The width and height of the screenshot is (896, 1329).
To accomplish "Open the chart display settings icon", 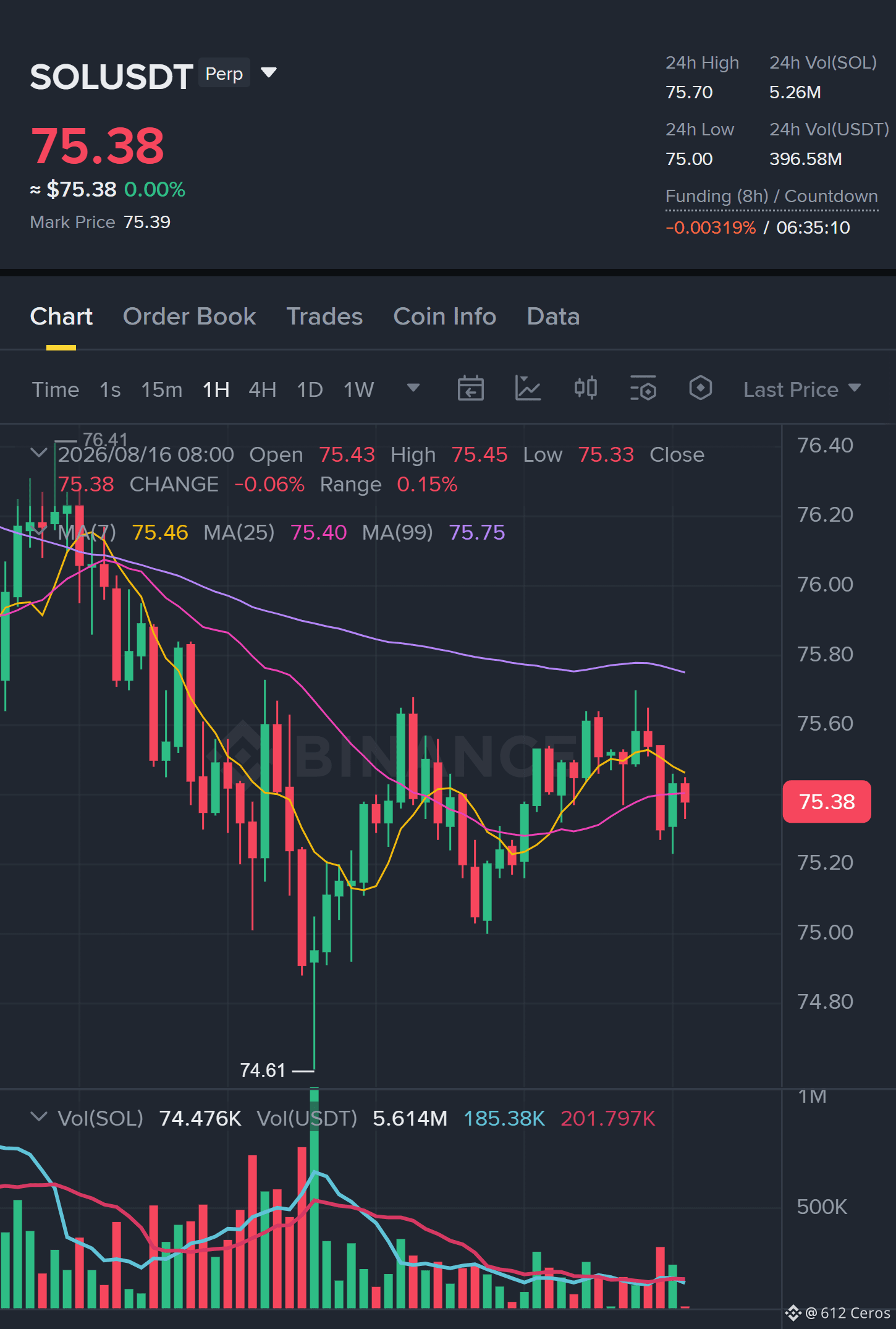I will point(643,388).
